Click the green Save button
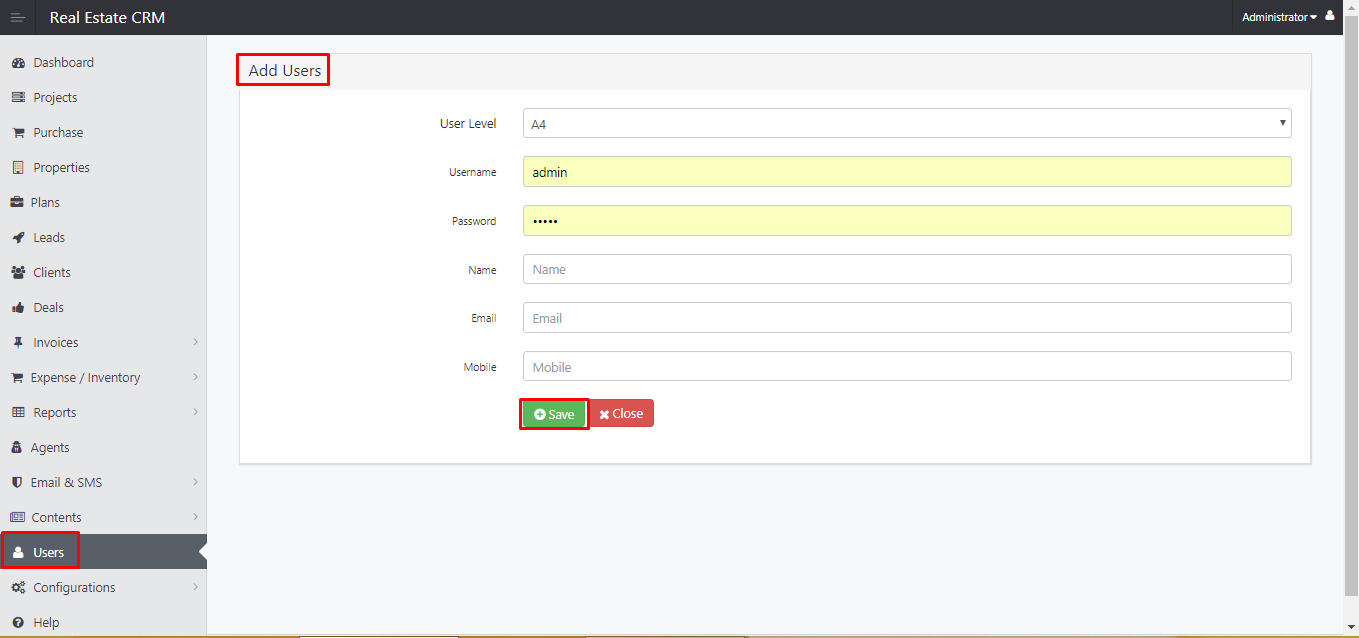 point(554,414)
